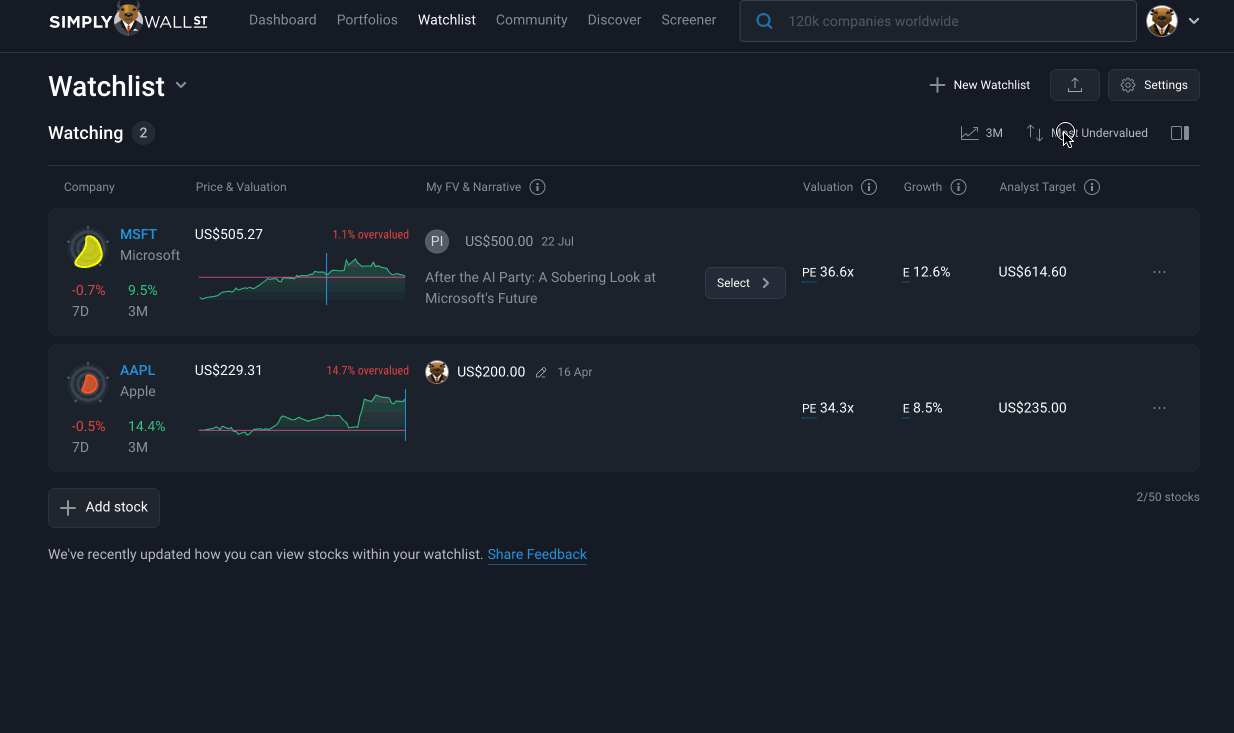Click E 12.6% growth value
Image resolution: width=1234 pixels, height=733 pixels.
tap(926, 272)
